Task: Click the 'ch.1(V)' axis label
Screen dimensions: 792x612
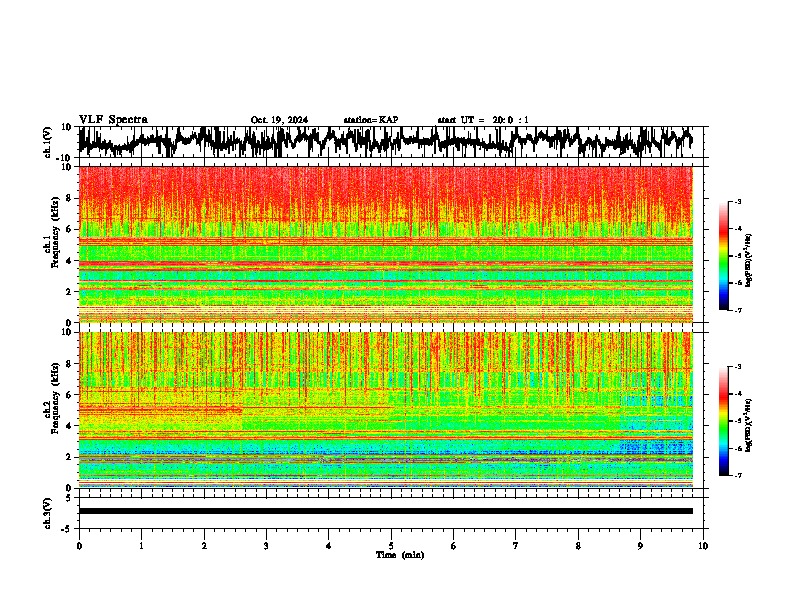Action: (x=47, y=142)
